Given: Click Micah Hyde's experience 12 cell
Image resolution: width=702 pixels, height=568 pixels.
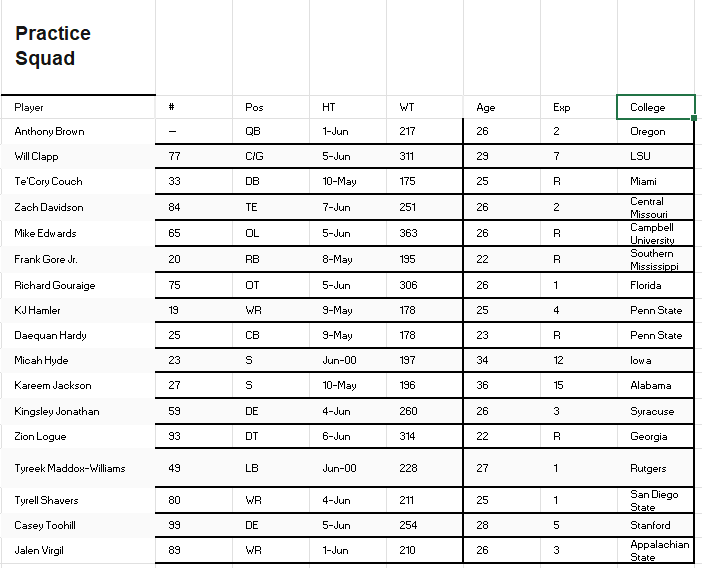Looking at the screenshot, I should [579, 360].
